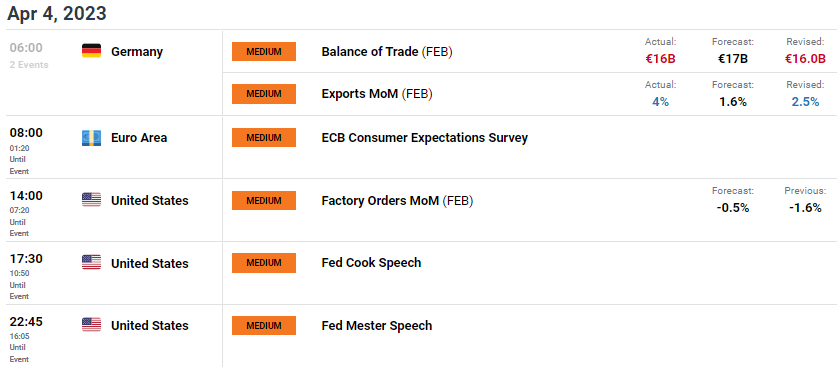Click the Apr 4, 2023 date heading
Viewport: 837px width, 380px height.
tap(57, 14)
